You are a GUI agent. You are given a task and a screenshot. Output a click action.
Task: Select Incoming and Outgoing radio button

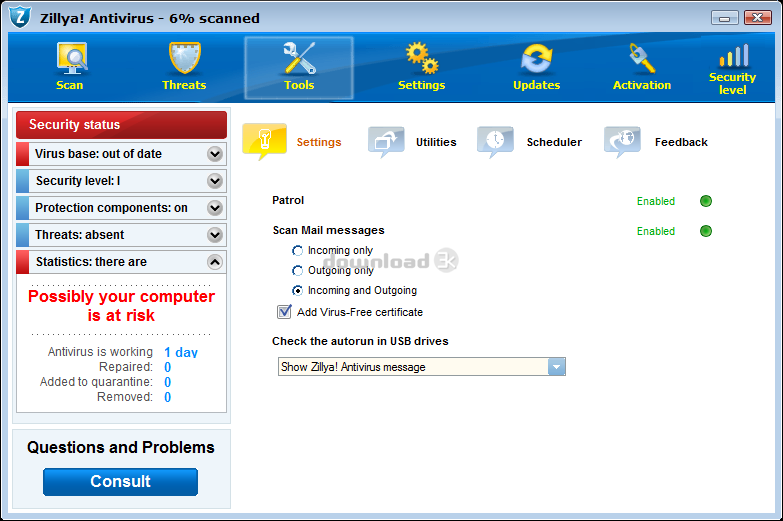coord(297,290)
